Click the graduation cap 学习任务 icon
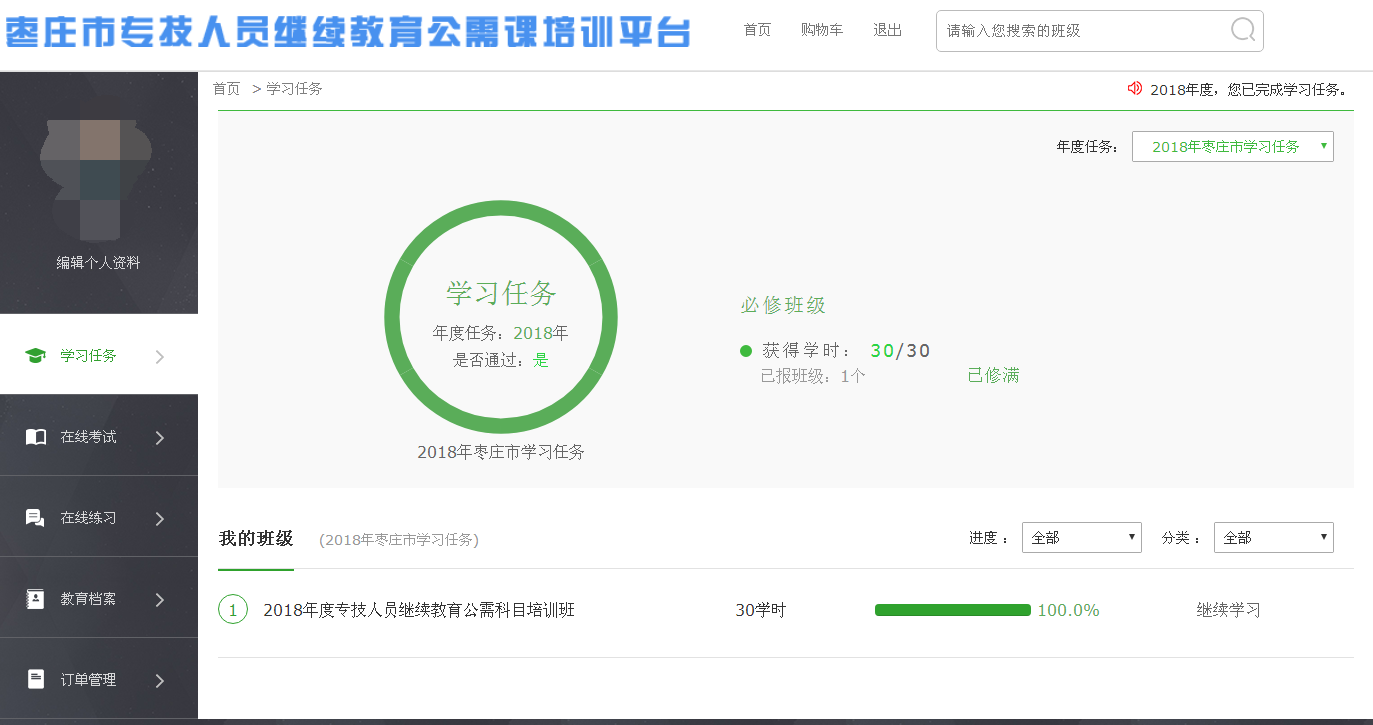The width and height of the screenshot is (1373, 725). pos(36,356)
